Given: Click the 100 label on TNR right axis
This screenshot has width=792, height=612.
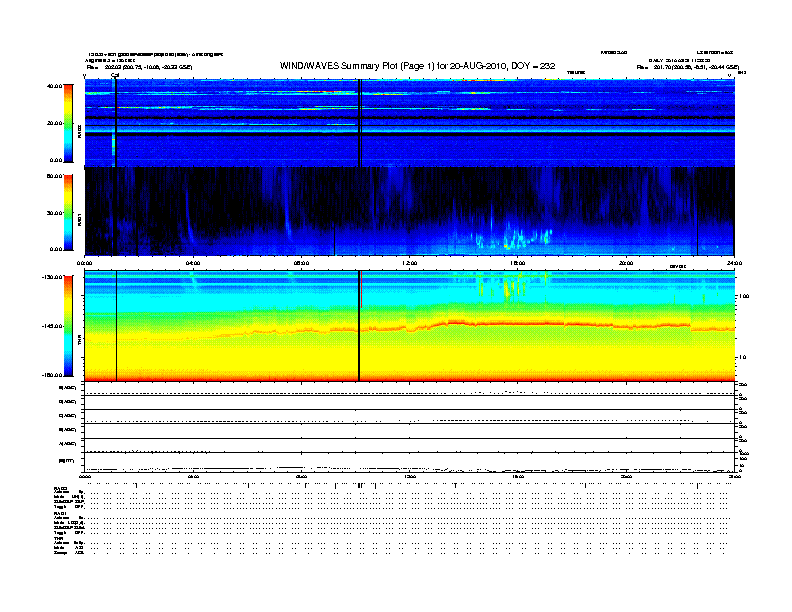Looking at the screenshot, I should click(744, 296).
